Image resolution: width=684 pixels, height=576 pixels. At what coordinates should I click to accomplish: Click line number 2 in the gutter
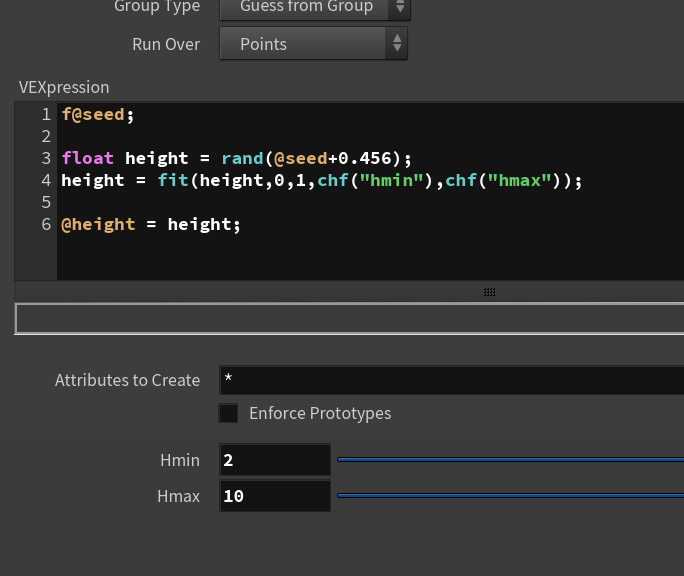(46, 137)
